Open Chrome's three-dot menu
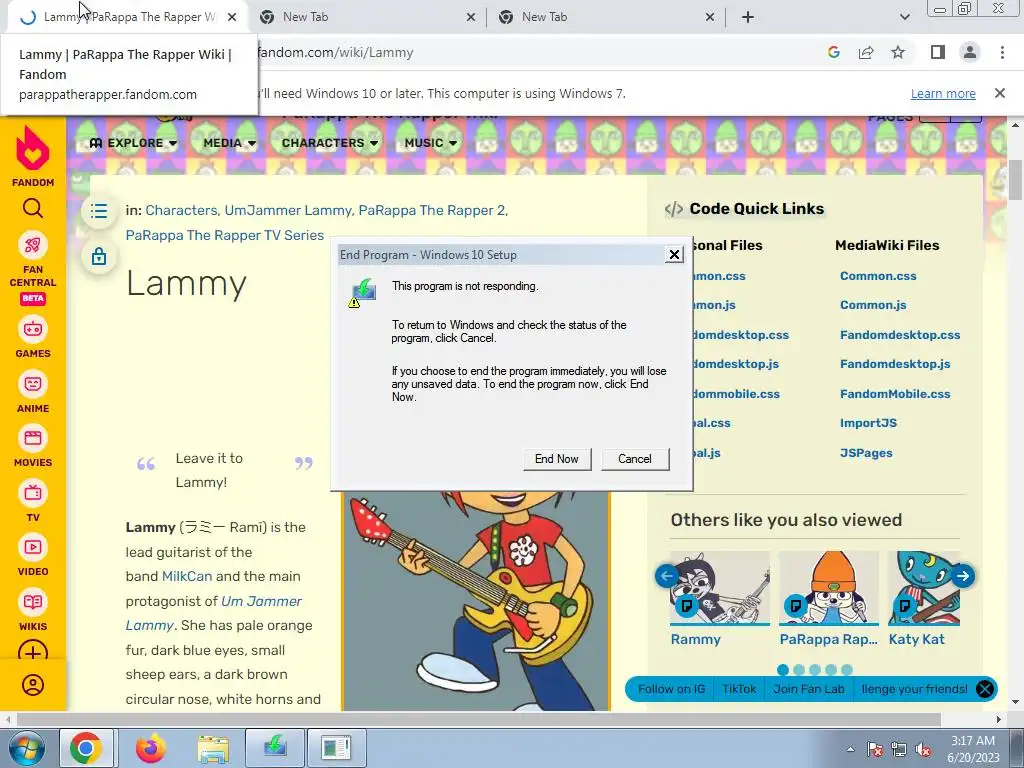The image size is (1024, 768). 1002,52
